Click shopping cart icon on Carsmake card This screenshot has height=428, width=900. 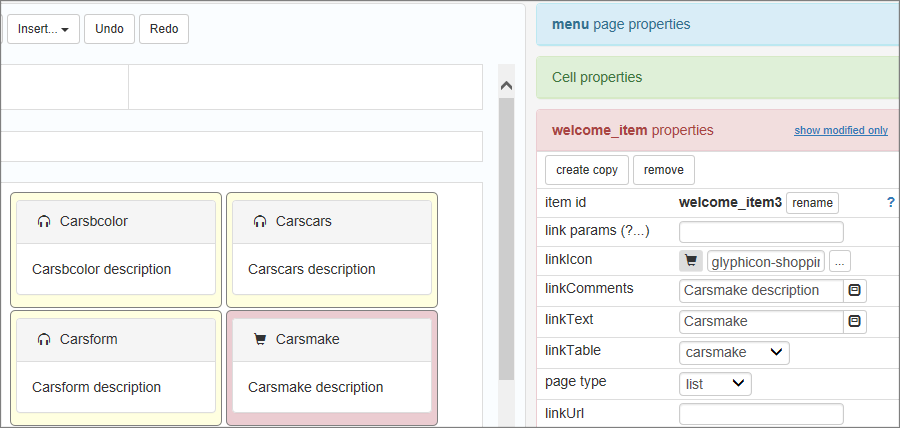tap(260, 339)
